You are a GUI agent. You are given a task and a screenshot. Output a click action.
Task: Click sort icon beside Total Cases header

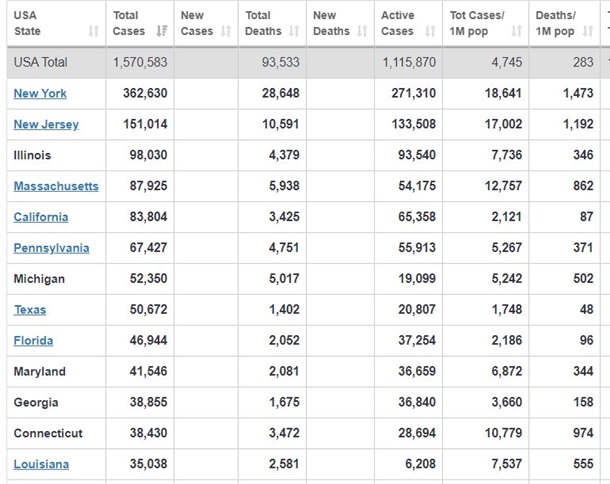coord(162,32)
